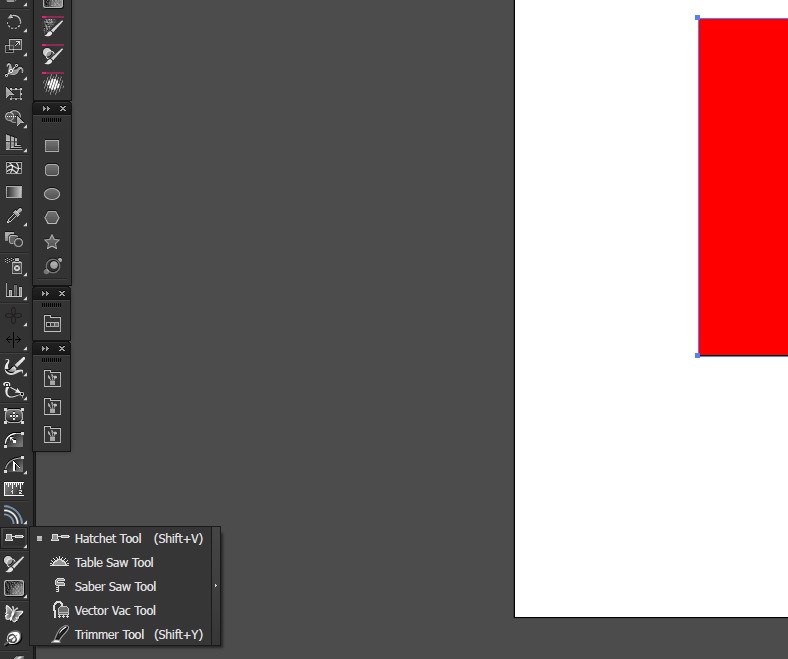Select the Shape Builder tool
788x659 pixels.
[x=14, y=119]
